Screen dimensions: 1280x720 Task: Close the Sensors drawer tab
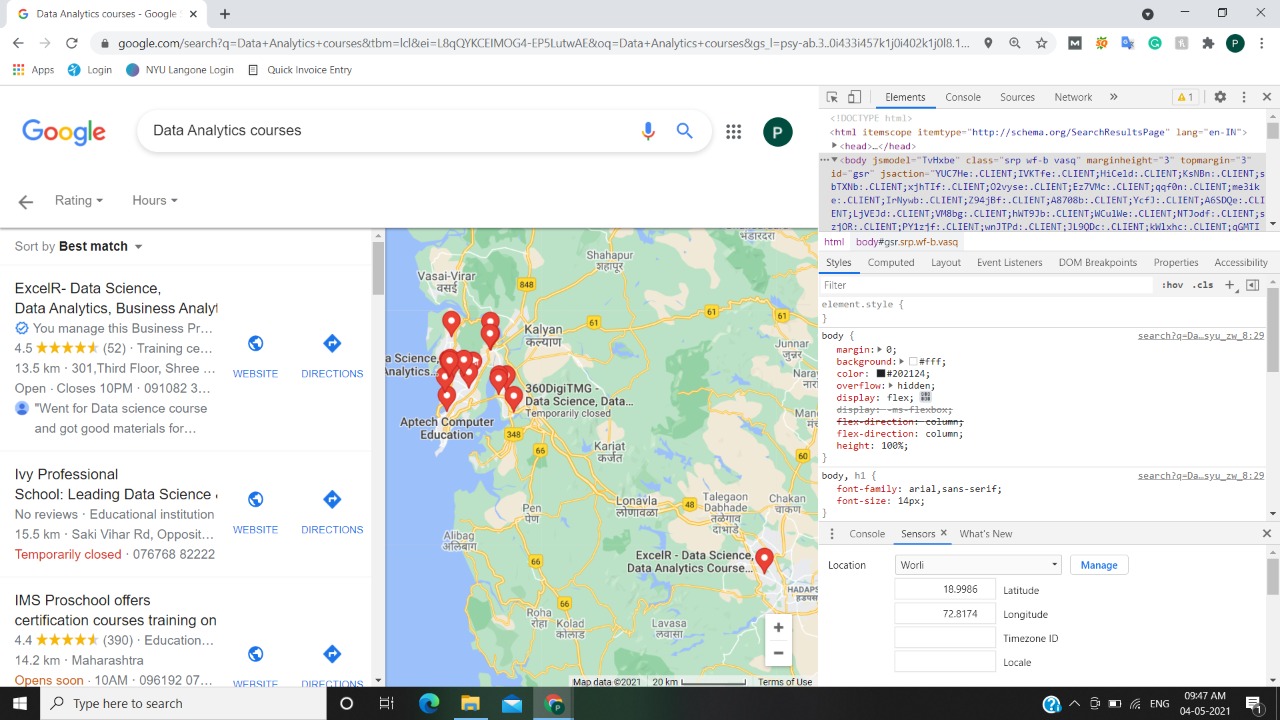[943, 533]
